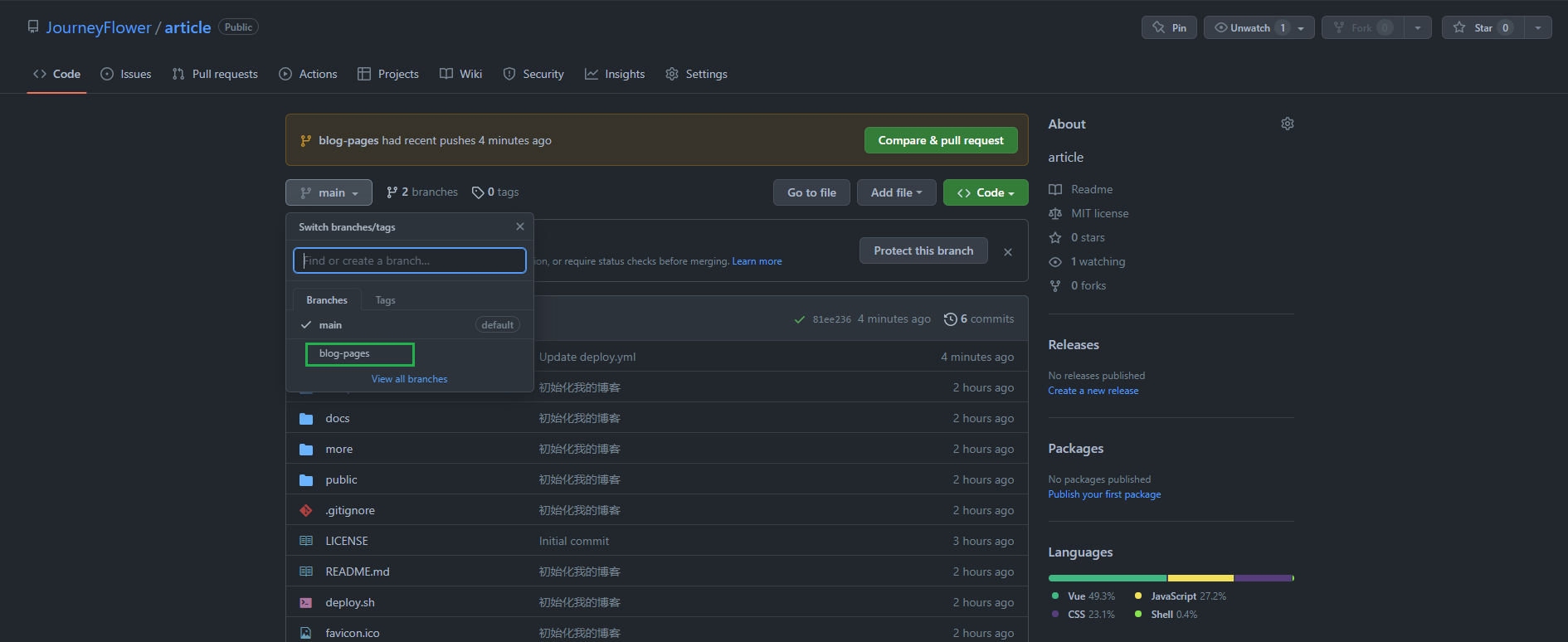The width and height of the screenshot is (1568, 642).
Task: Open the Security tab
Action: 533,74
